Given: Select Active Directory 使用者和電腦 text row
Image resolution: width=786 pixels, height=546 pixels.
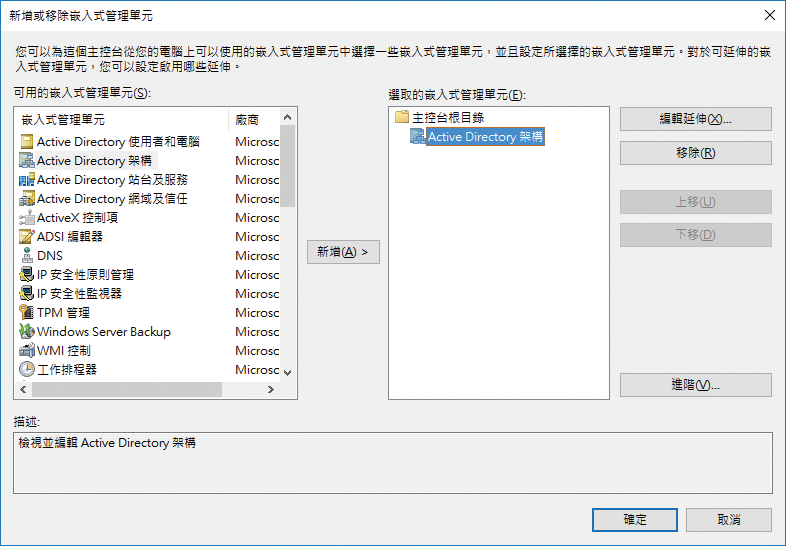Looking at the screenshot, I should click(118, 142).
